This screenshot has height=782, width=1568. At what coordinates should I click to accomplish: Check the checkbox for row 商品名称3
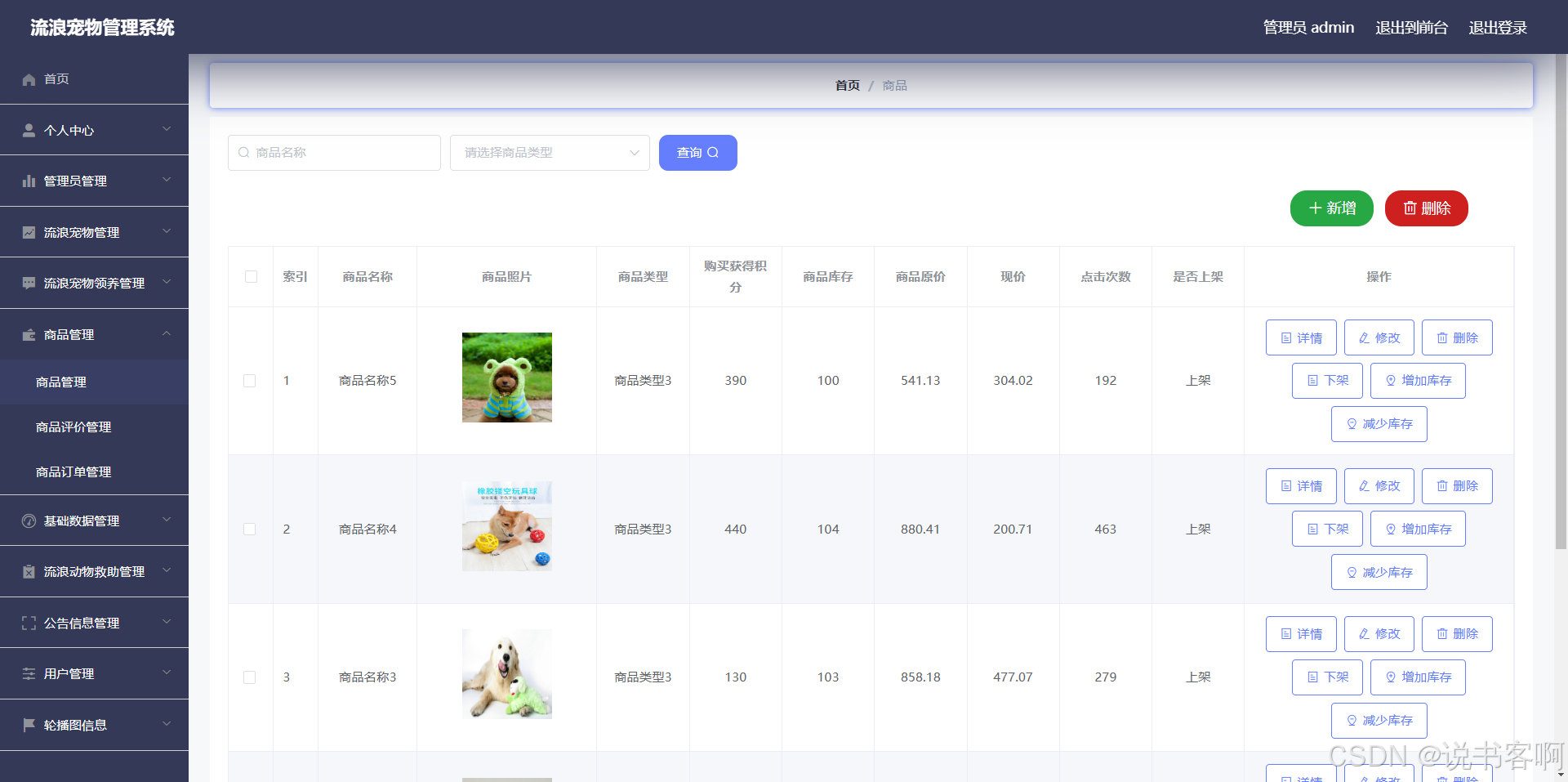[x=250, y=677]
